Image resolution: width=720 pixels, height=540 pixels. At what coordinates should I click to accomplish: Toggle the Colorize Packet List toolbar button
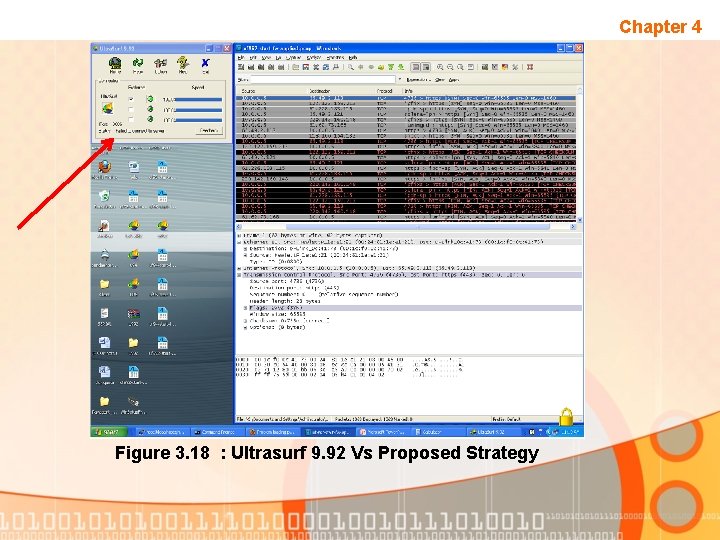415,67
